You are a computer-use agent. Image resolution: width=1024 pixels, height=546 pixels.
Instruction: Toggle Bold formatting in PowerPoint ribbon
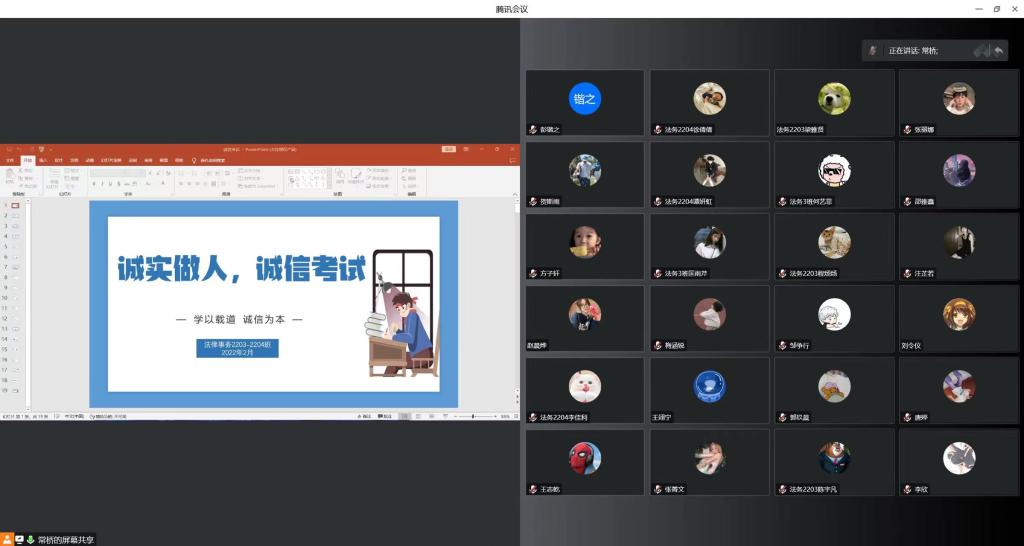(x=93, y=184)
